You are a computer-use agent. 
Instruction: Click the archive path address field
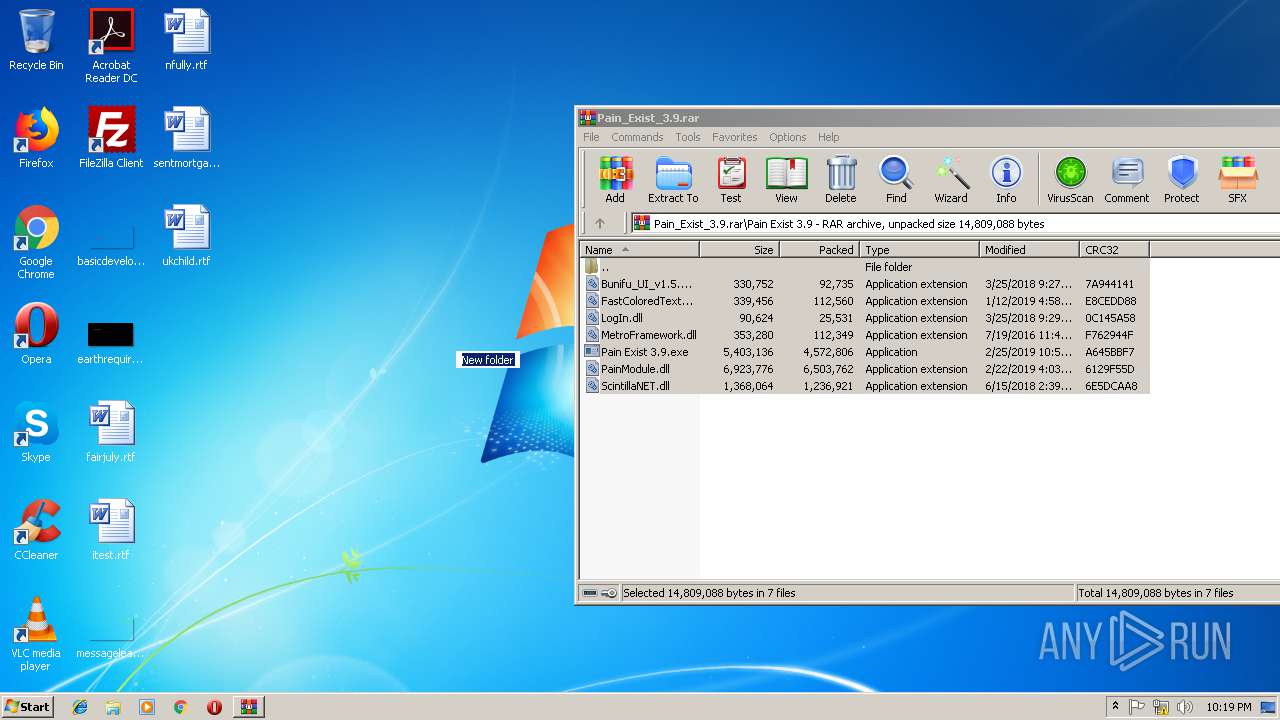pyautogui.click(x=955, y=224)
